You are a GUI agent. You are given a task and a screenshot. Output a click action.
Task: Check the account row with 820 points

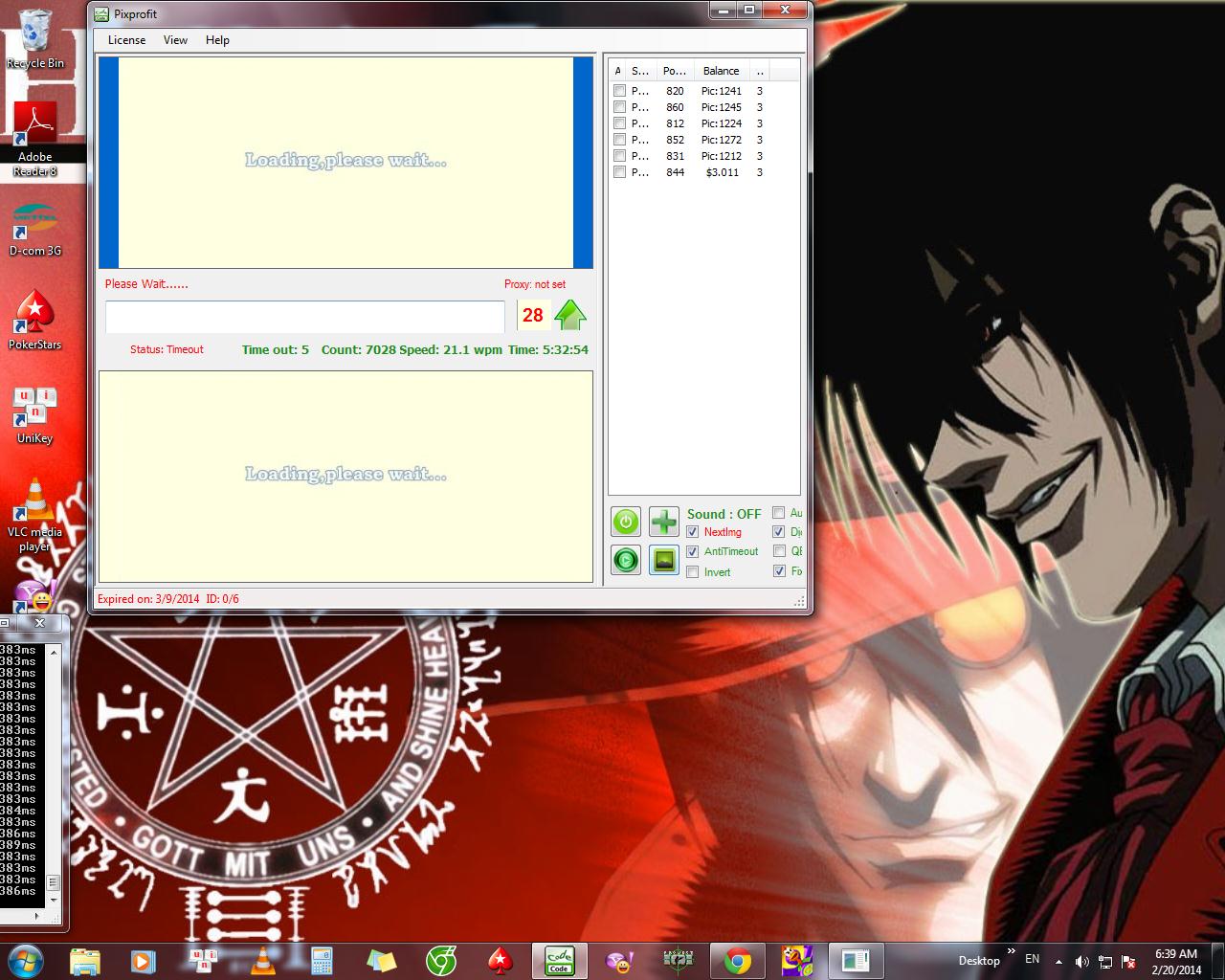tap(619, 91)
